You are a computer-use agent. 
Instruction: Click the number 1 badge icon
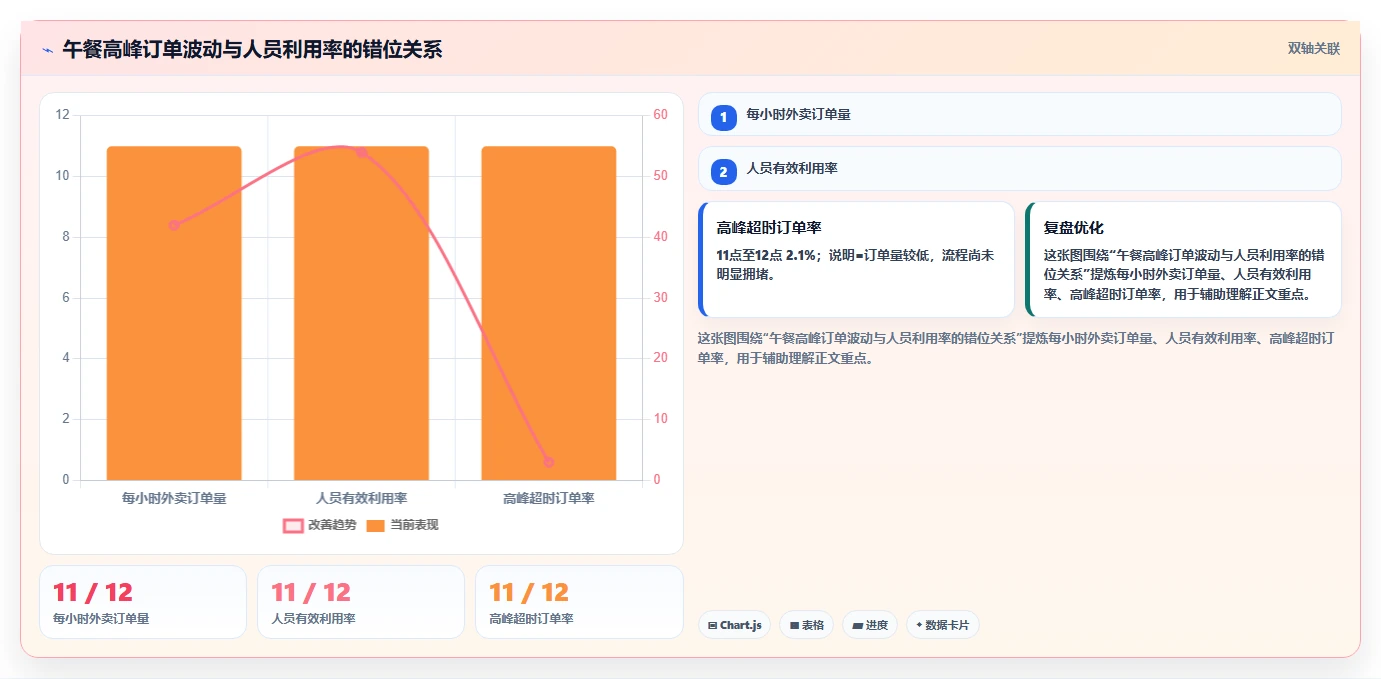(x=724, y=117)
